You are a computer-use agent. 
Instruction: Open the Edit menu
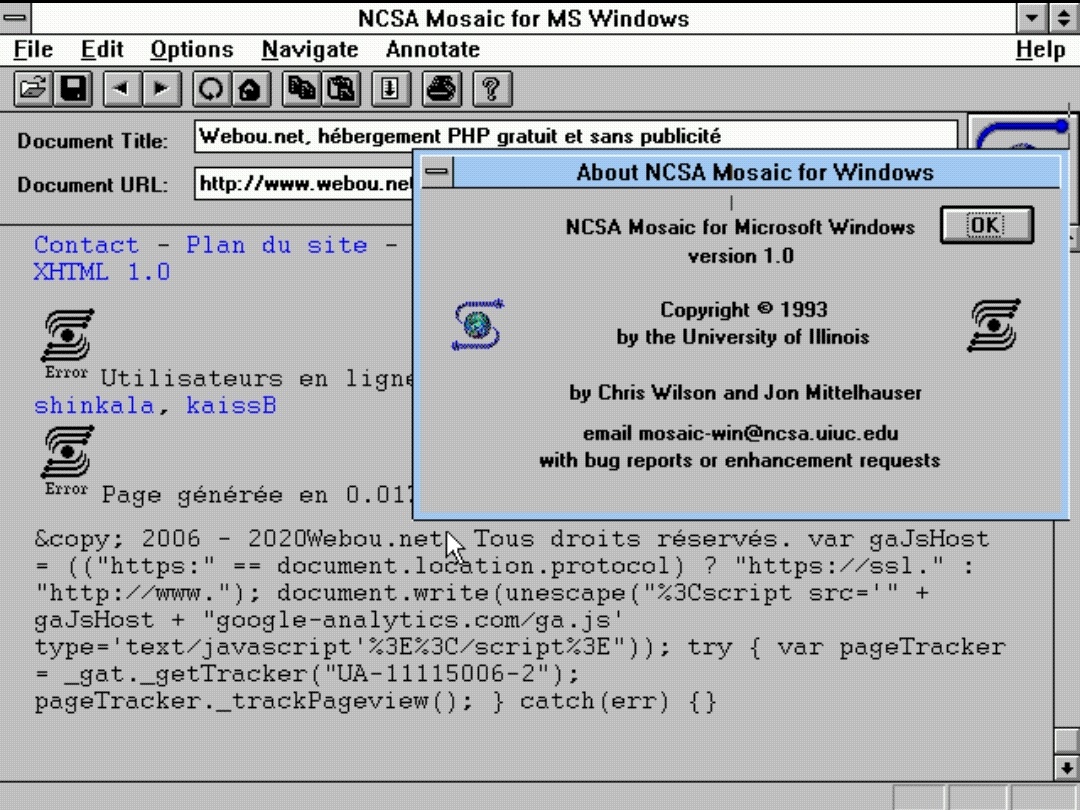point(102,50)
